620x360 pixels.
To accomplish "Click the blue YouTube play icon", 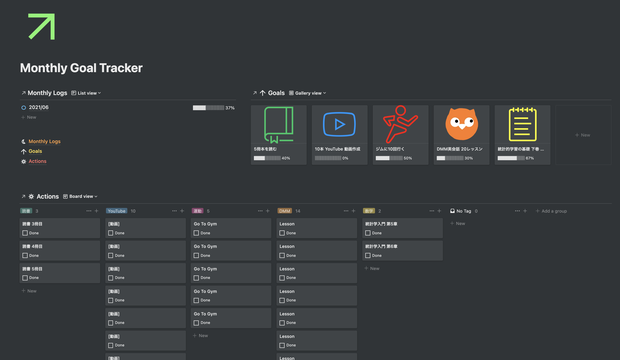I will click(x=339, y=124).
